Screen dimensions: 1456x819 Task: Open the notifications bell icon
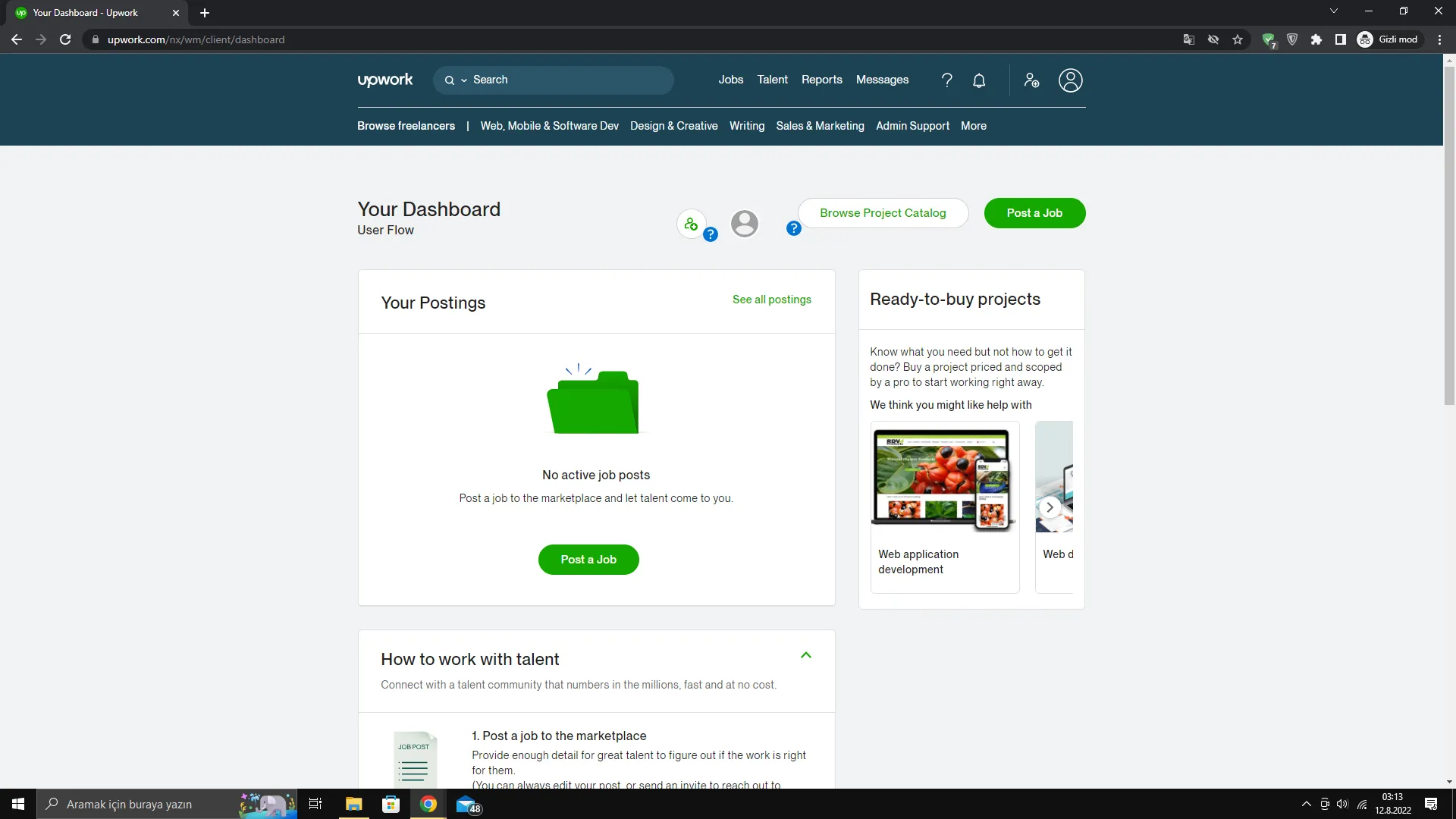pyautogui.click(x=979, y=80)
